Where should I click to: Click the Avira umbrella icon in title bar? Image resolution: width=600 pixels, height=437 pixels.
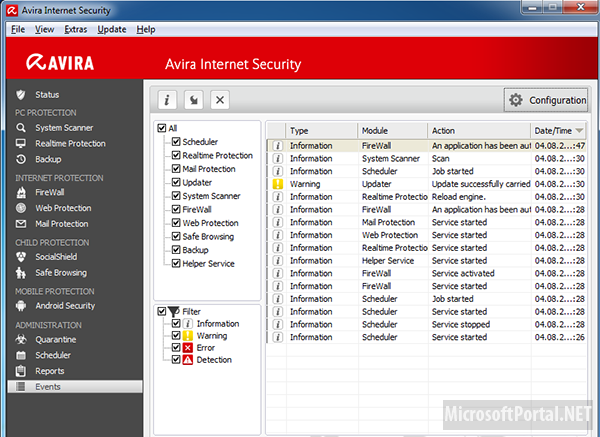tap(12, 10)
